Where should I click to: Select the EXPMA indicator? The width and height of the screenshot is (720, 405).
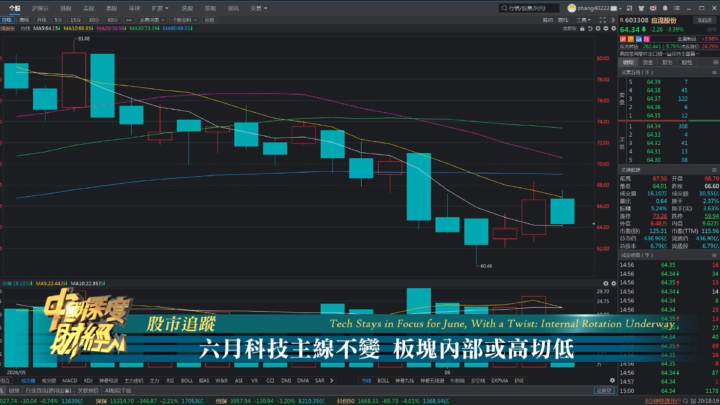click(x=499, y=381)
